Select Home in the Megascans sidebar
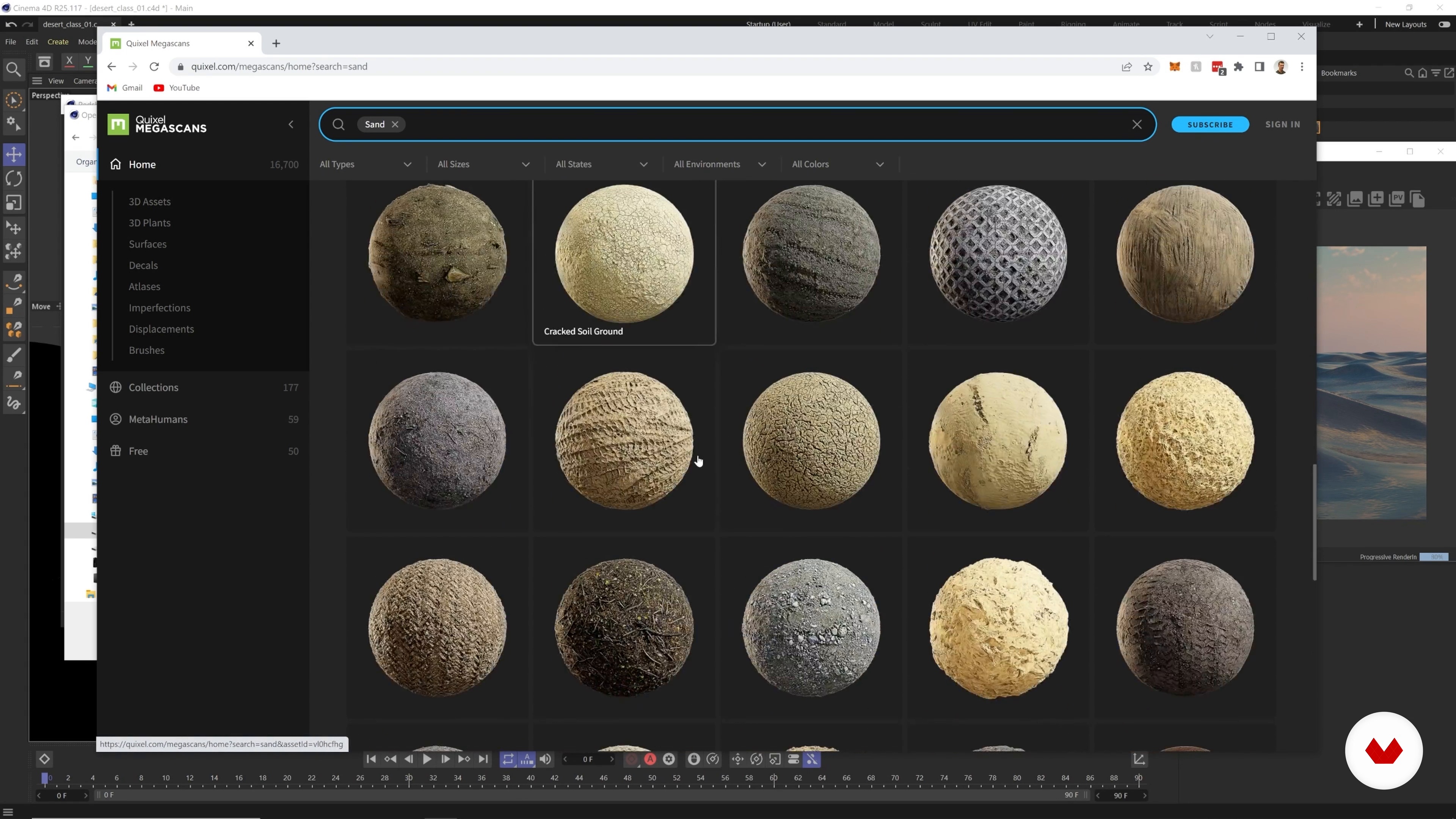The height and width of the screenshot is (819, 1456). click(204, 165)
